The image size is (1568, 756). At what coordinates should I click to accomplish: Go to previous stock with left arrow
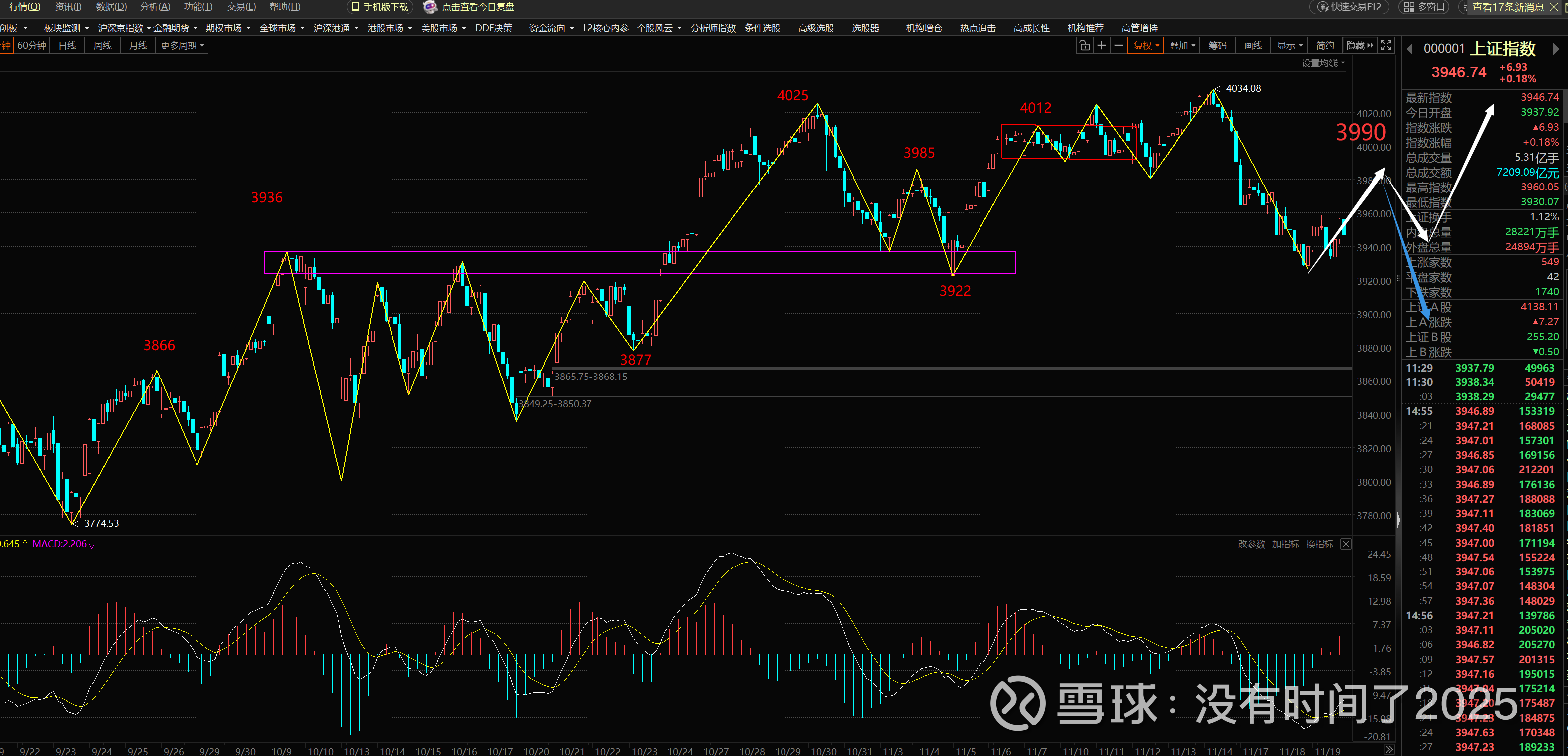pyautogui.click(x=1409, y=49)
